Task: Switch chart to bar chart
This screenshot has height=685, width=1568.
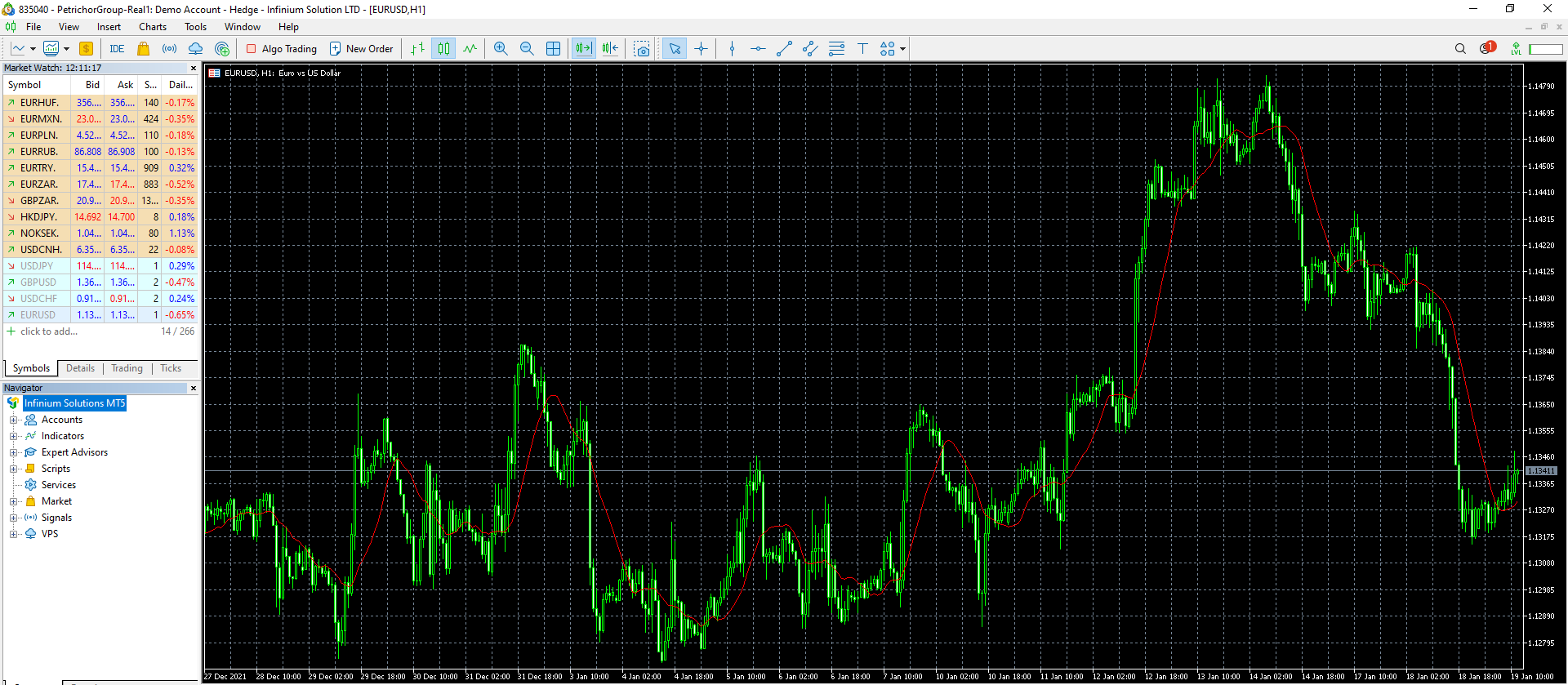Action: (417, 49)
